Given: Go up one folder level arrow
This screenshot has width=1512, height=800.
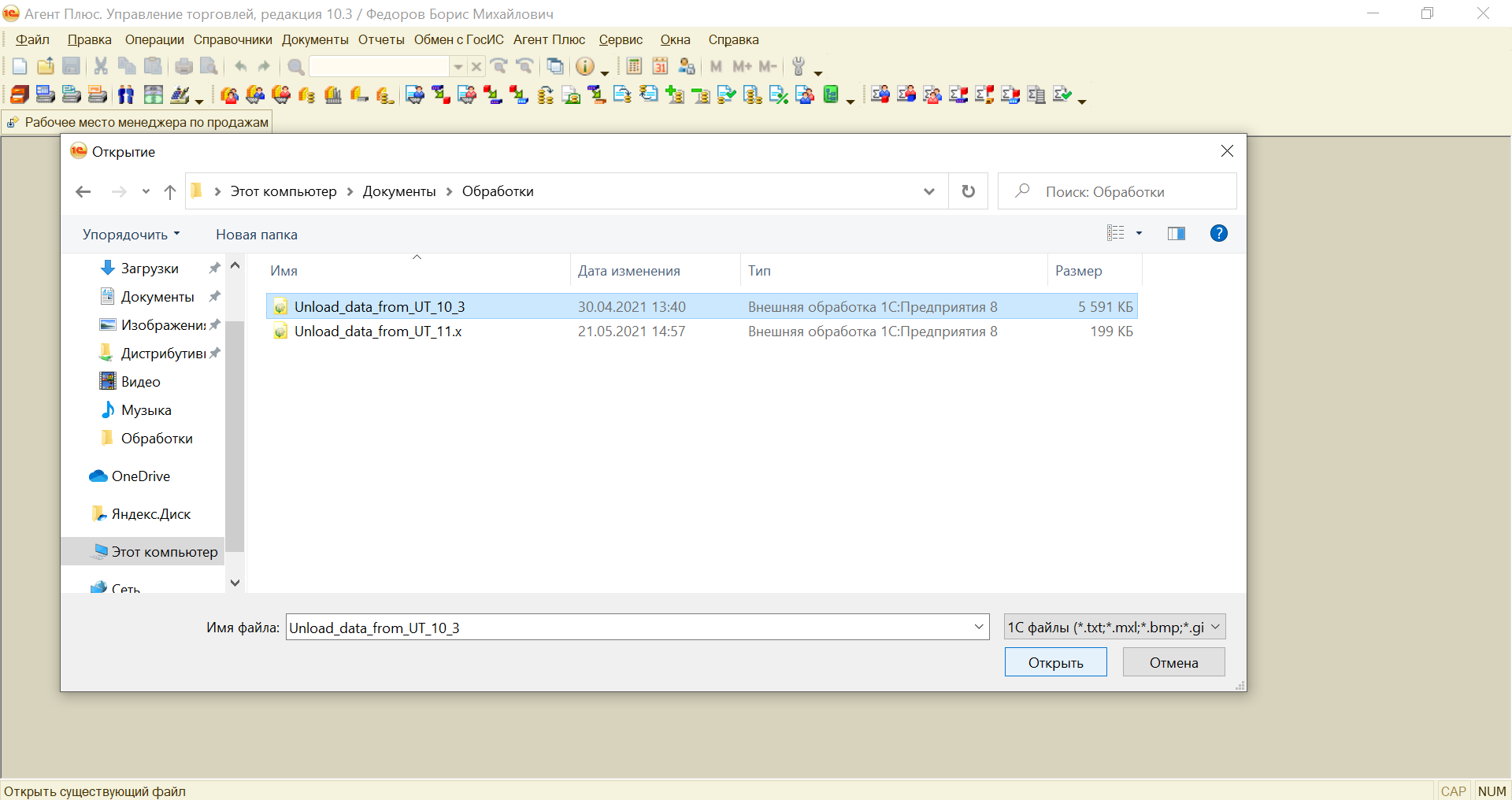Looking at the screenshot, I should click(x=169, y=191).
